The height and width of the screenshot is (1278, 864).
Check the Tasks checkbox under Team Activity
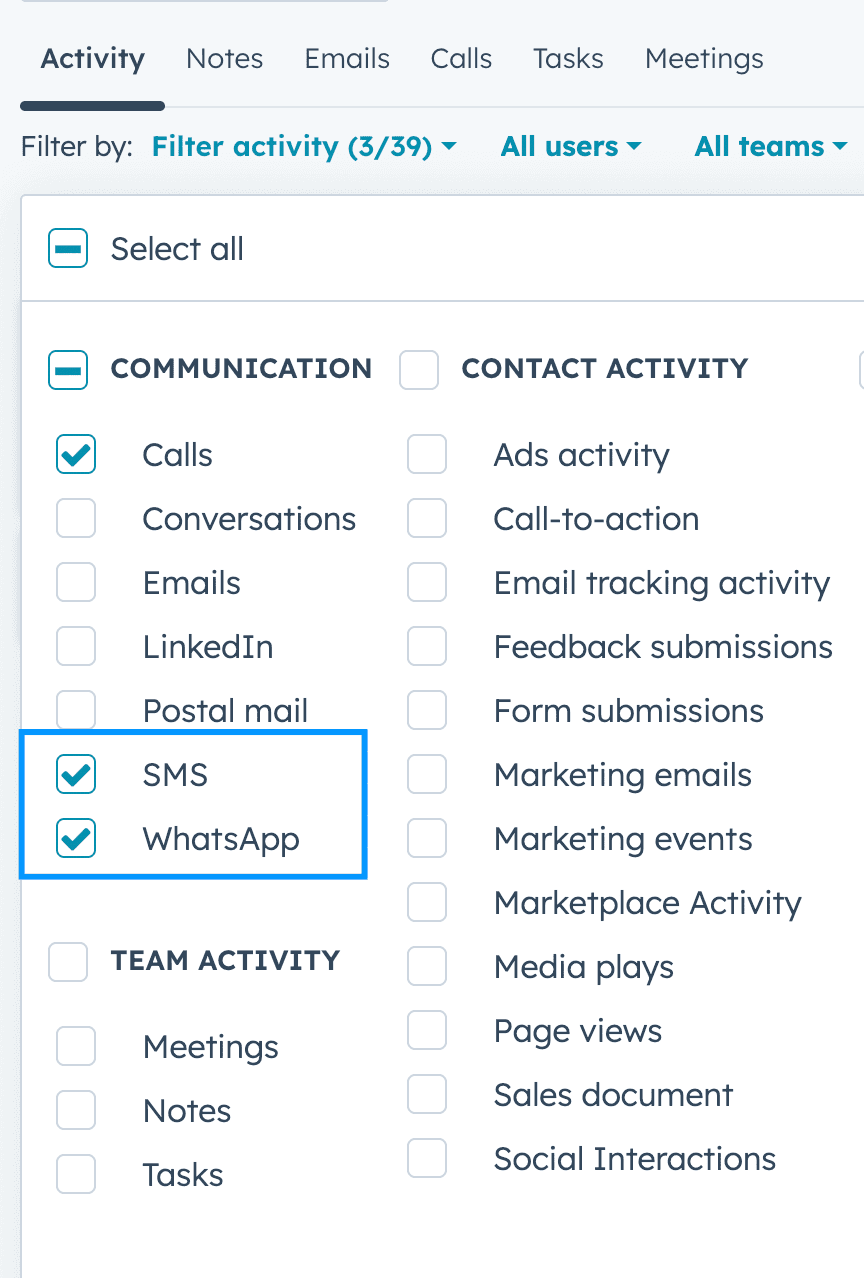(76, 1175)
